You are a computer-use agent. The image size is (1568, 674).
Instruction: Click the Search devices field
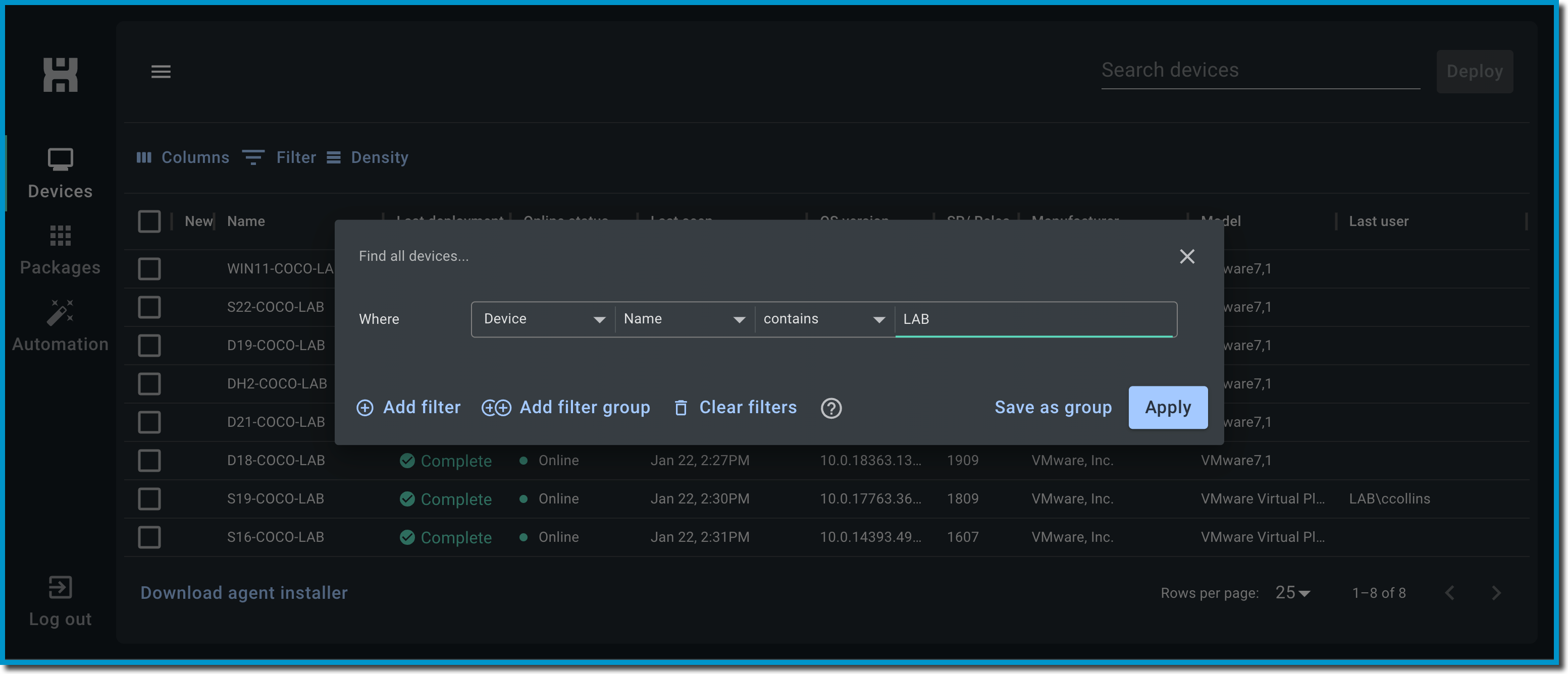coord(1260,71)
